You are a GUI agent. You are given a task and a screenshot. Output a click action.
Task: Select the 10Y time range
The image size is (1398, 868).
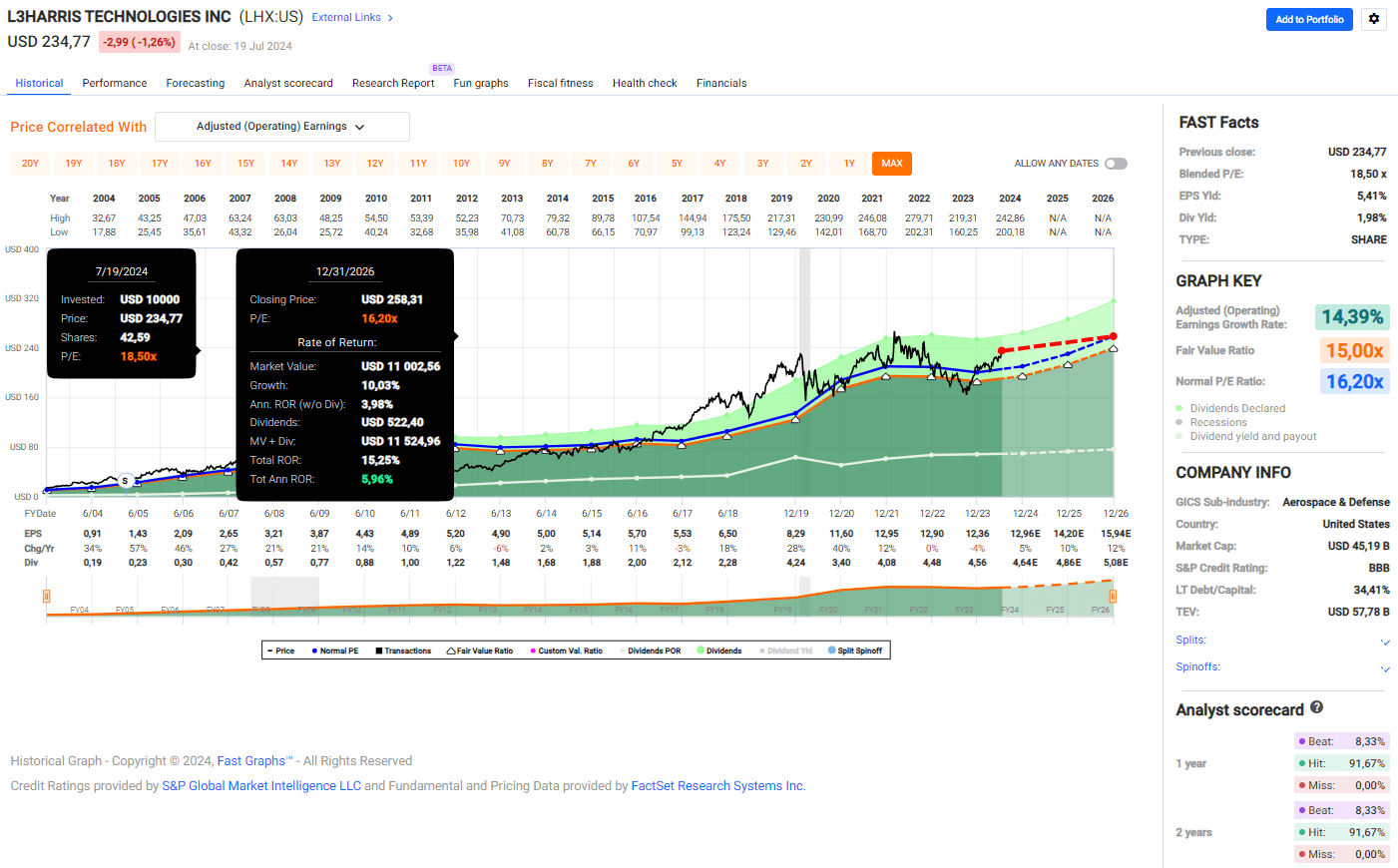462,164
